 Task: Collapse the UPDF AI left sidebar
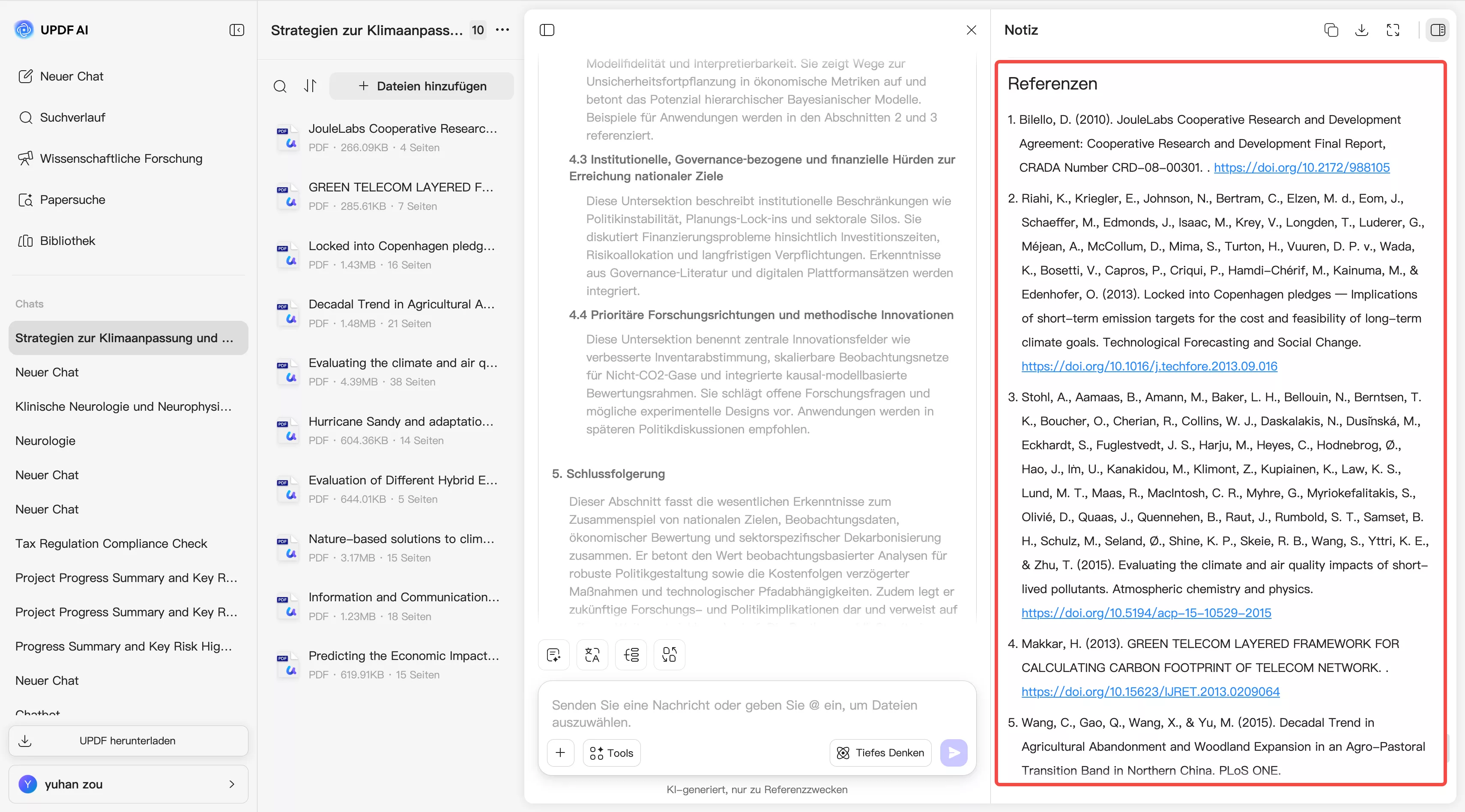coord(236,30)
